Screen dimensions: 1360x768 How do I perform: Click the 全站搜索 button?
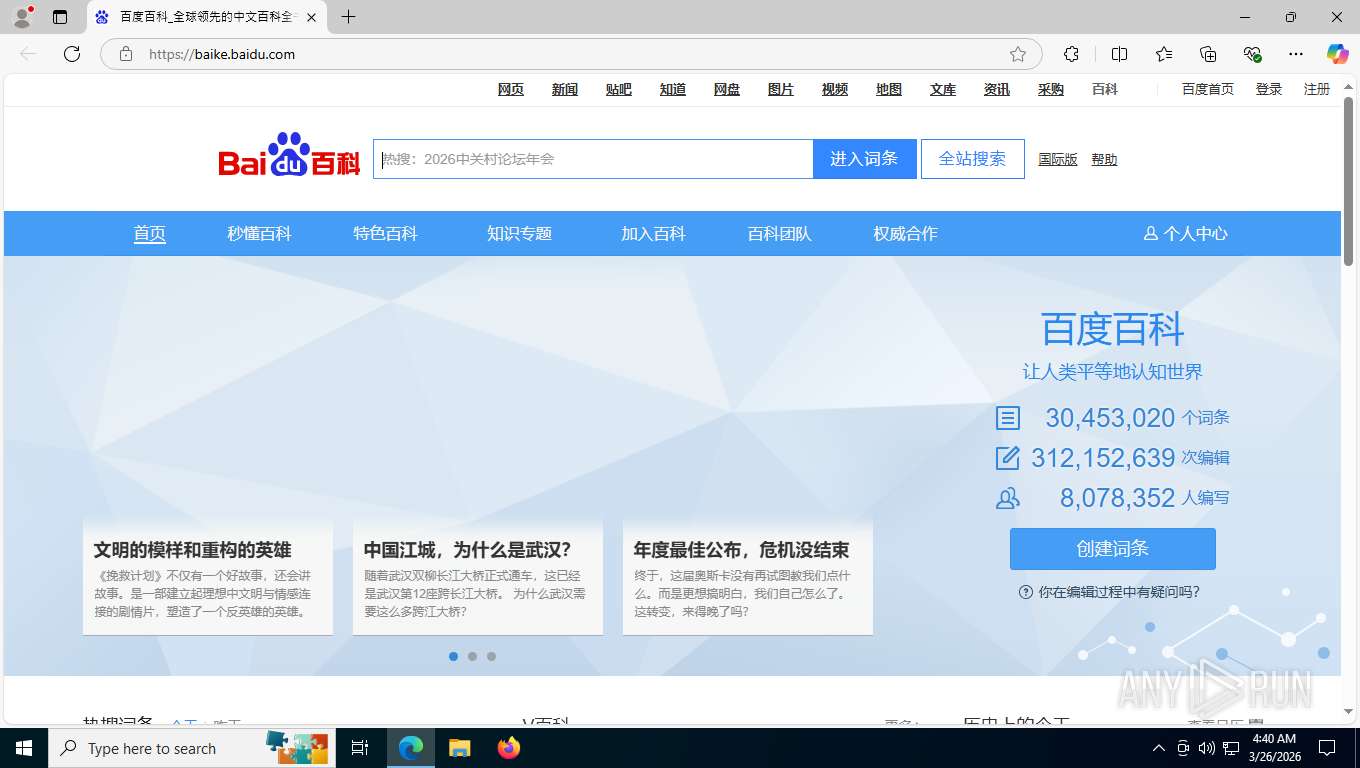point(973,159)
